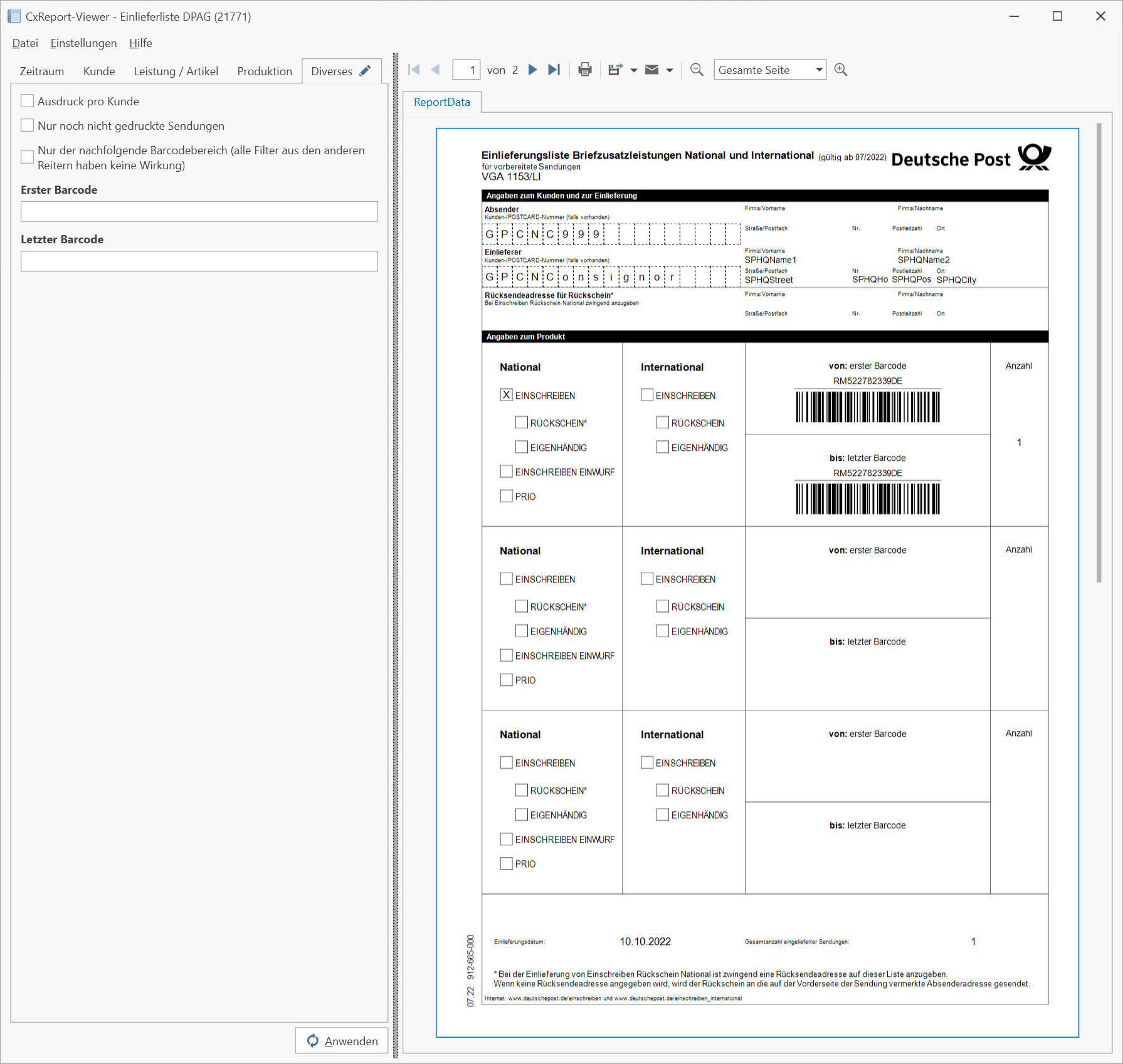1123x1064 pixels.
Task: Open the Hilfe menu
Action: [x=140, y=43]
